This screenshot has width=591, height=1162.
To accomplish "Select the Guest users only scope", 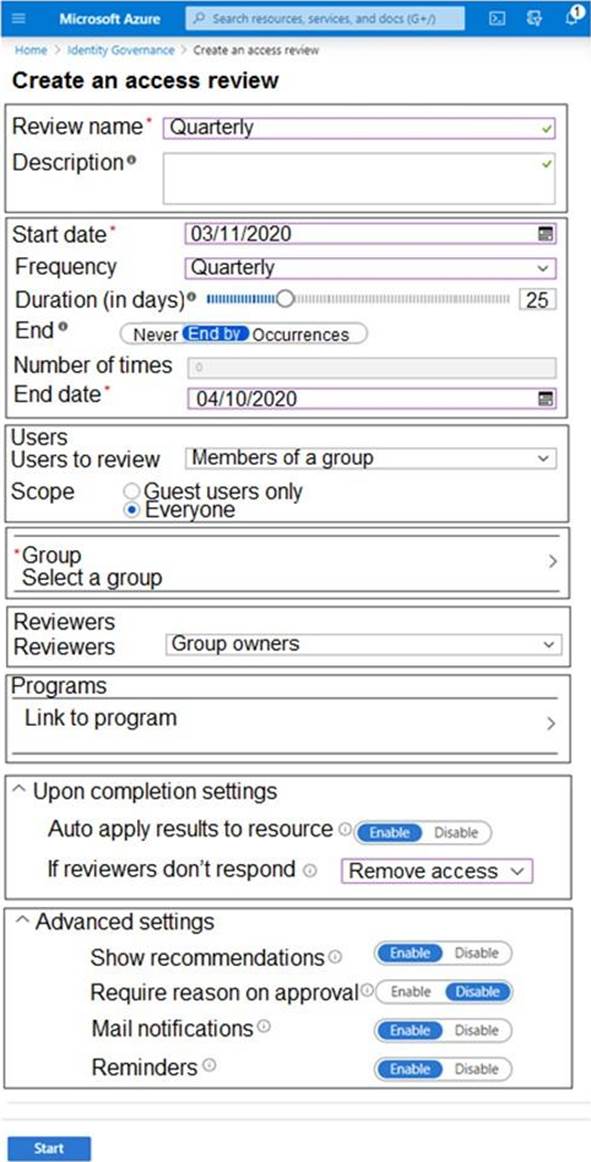I will (131, 492).
